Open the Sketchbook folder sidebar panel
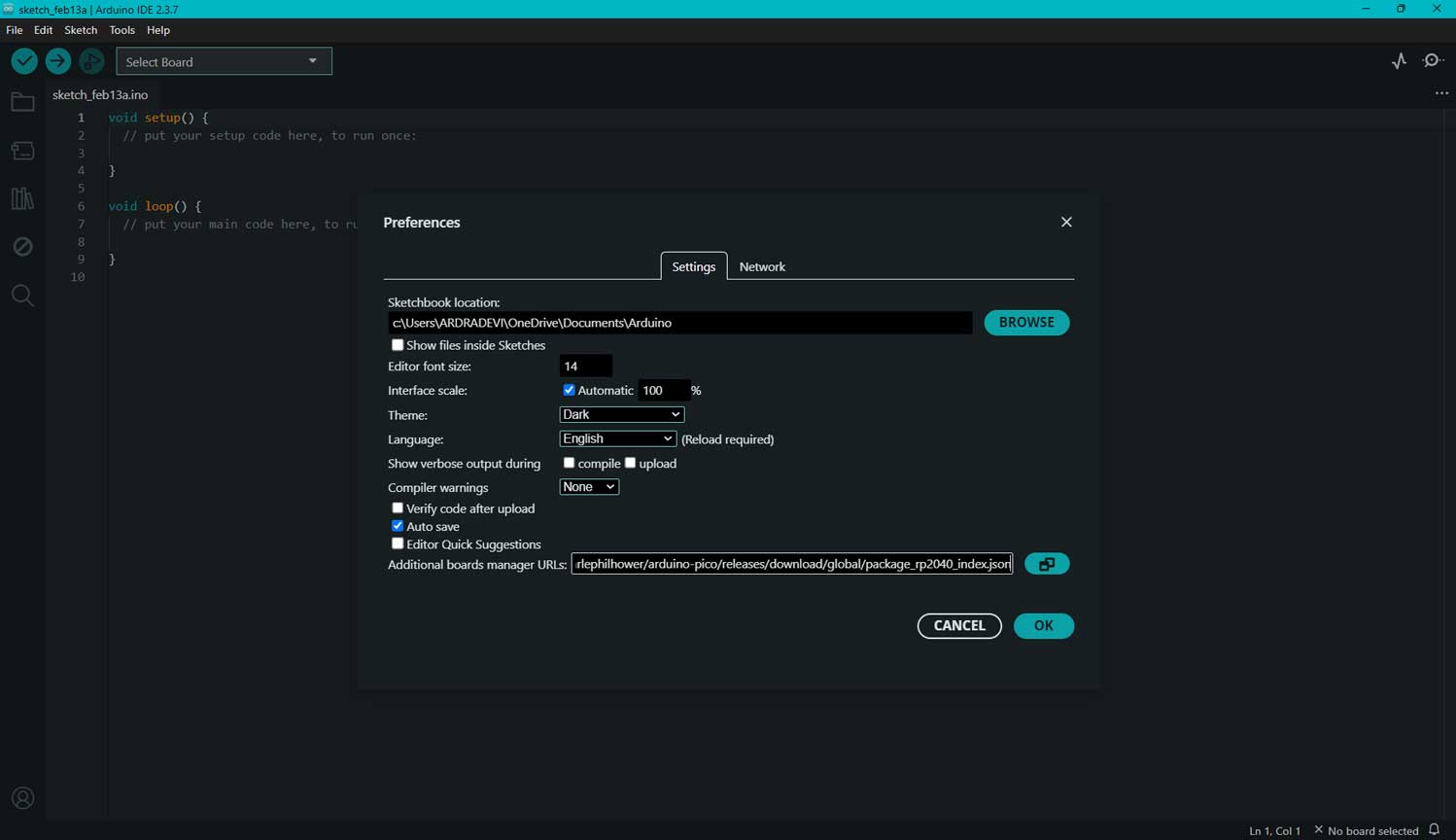Screen dimensions: 1456x840 pos(22,102)
